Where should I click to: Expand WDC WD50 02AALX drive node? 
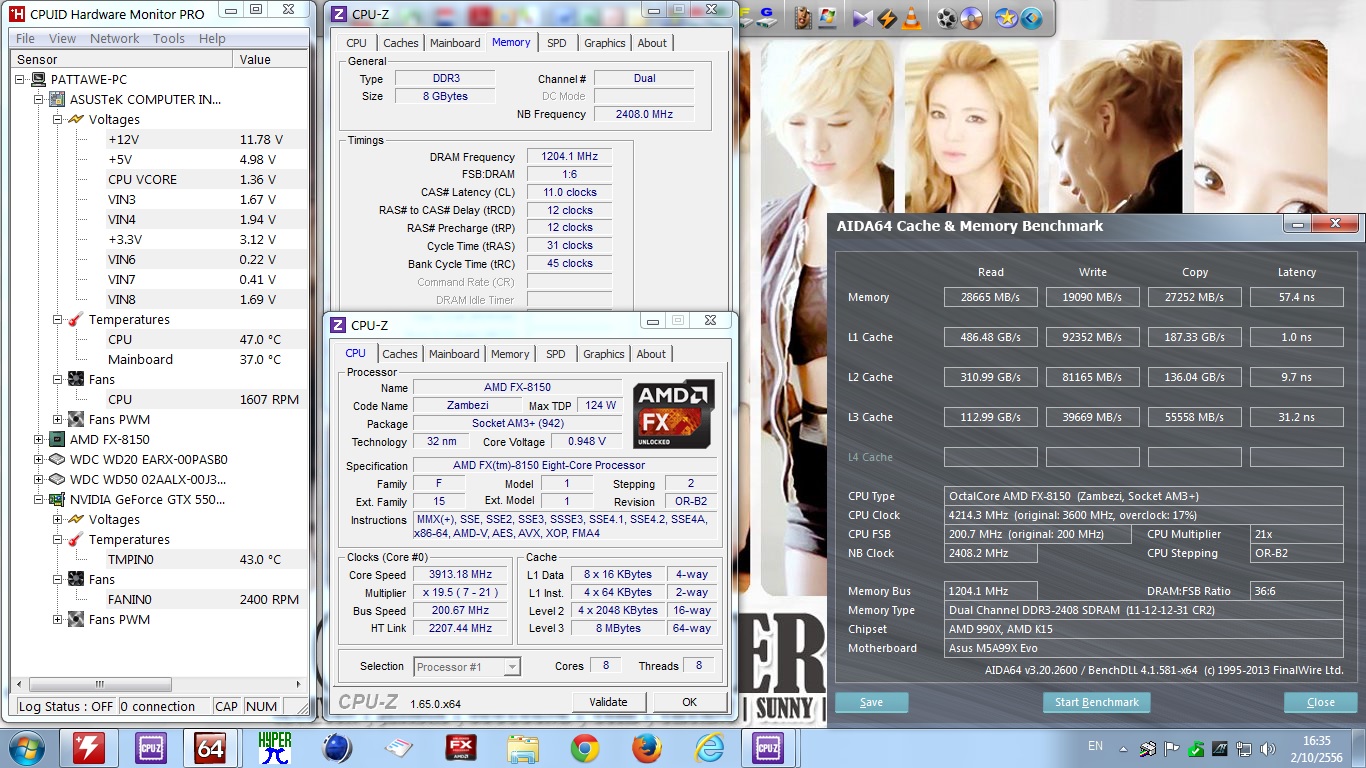point(39,479)
